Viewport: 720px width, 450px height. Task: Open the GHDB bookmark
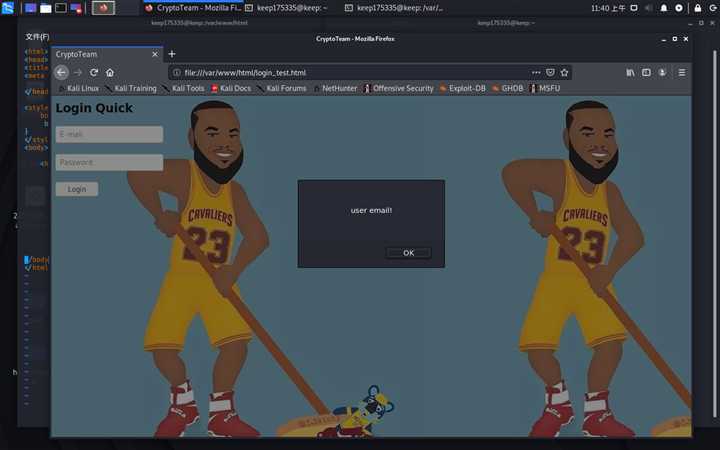pyautogui.click(x=507, y=88)
